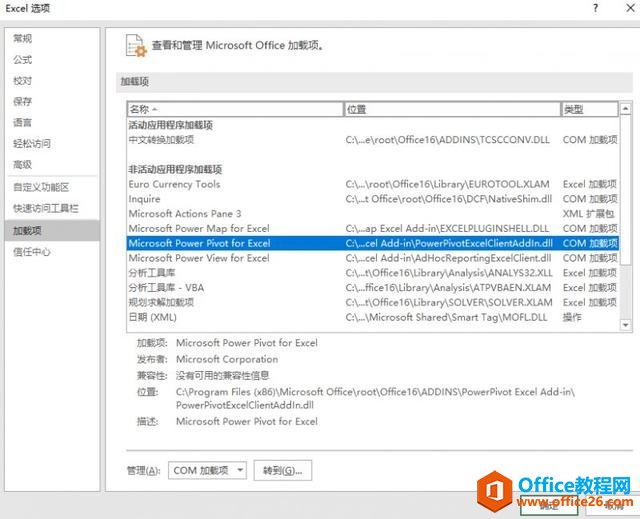Click the 活动应用程序加载项 group heading
Screen dimensions: 640x519
tap(171, 125)
